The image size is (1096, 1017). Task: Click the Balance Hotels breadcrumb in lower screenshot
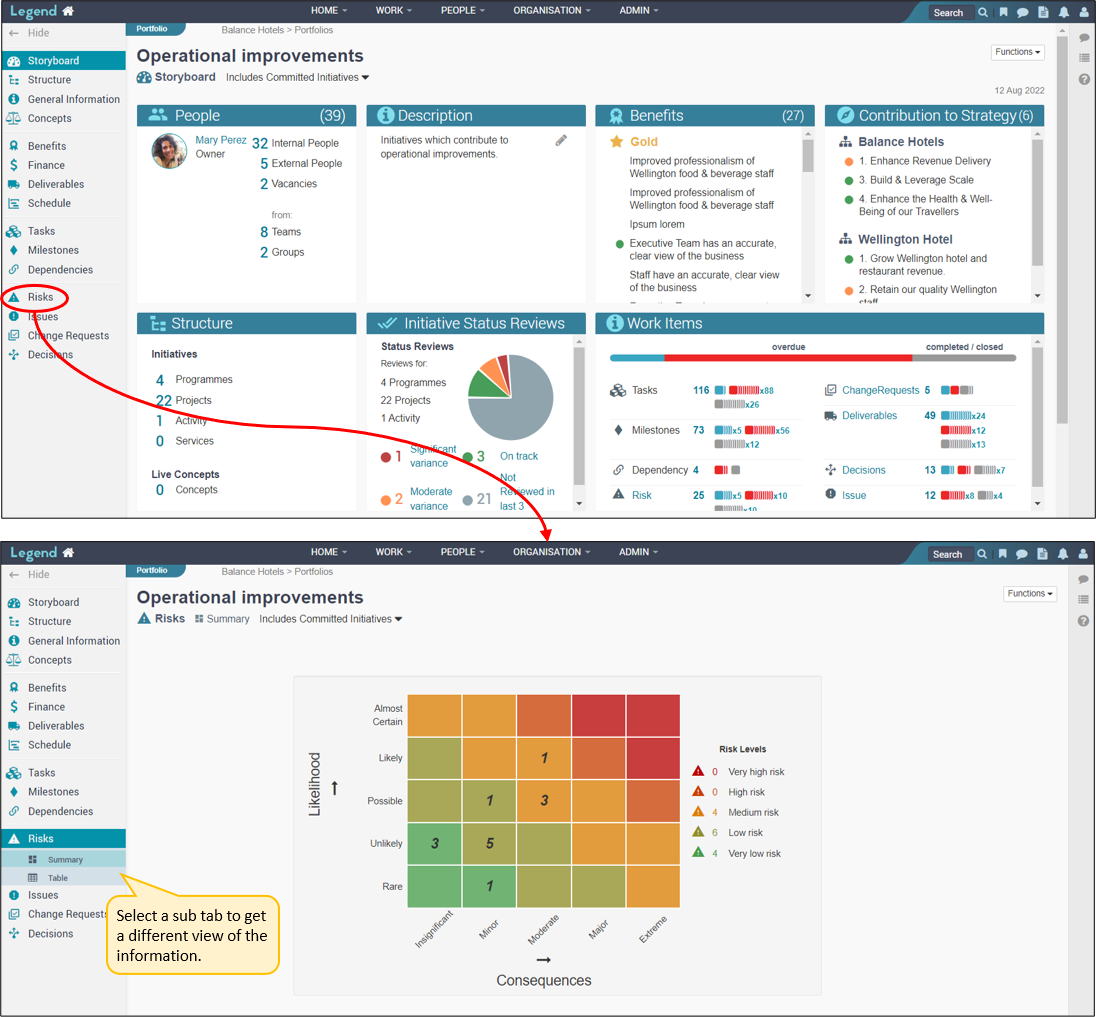click(252, 572)
